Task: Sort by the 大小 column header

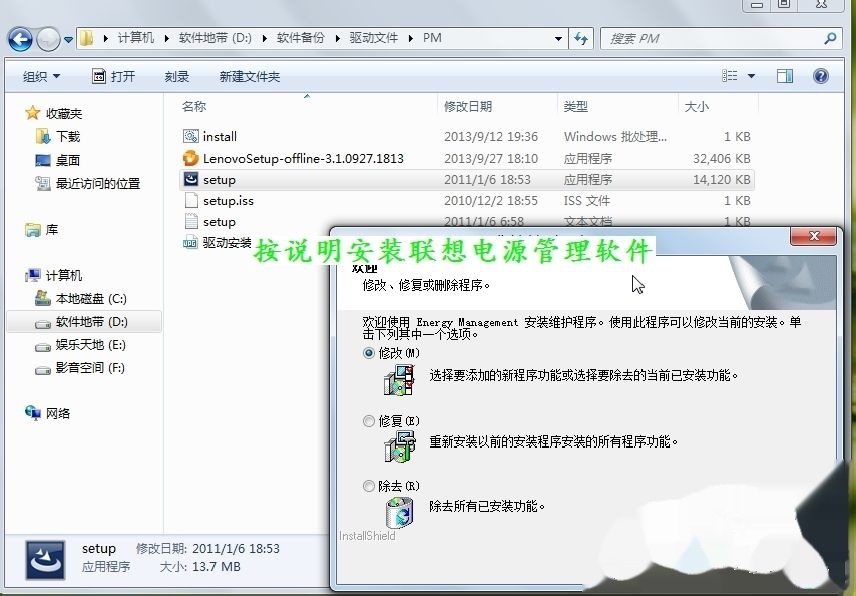Action: coord(697,106)
